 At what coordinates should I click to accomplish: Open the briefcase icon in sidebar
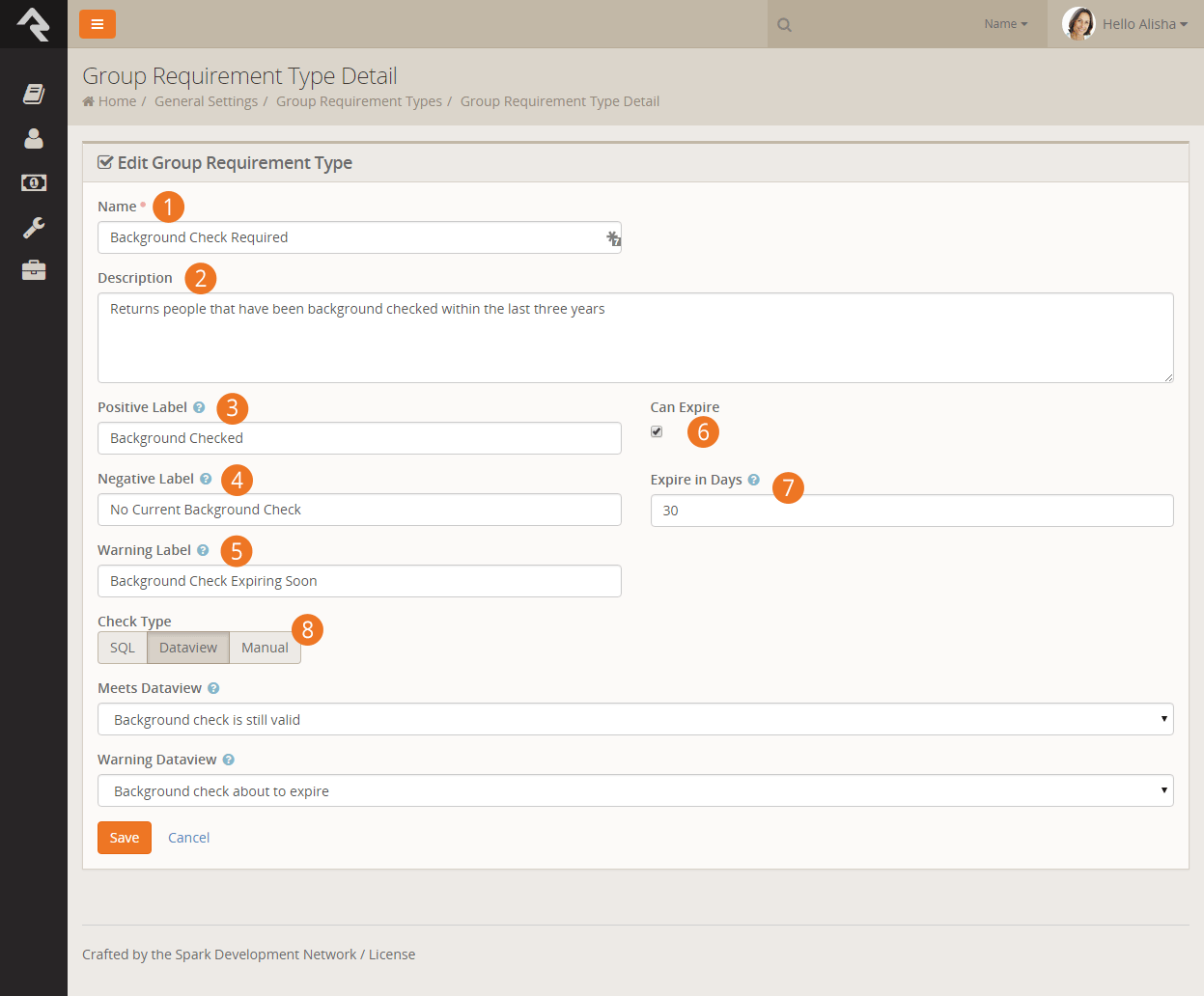34,270
